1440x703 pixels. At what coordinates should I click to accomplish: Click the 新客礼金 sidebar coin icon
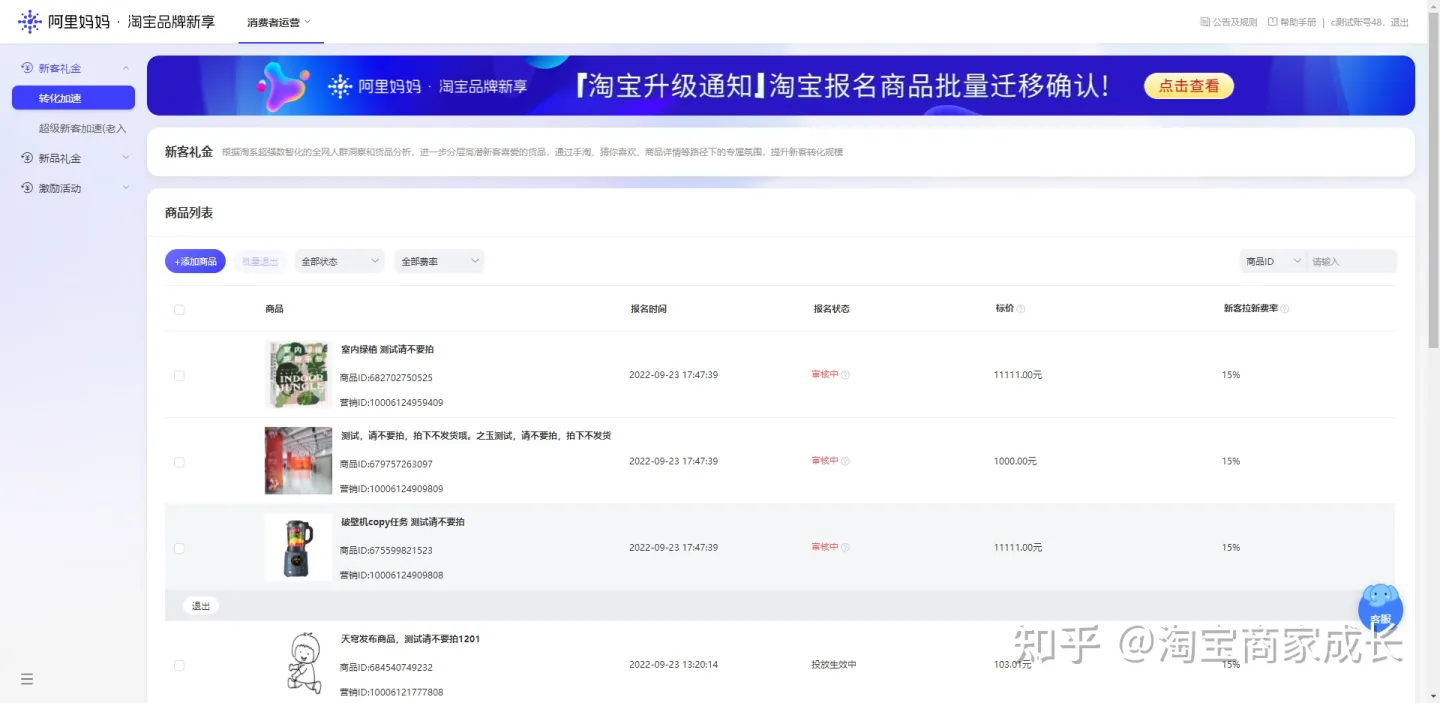pos(27,68)
